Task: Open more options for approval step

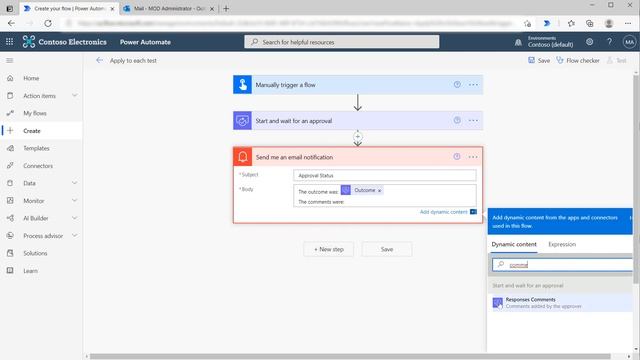Action: pos(473,120)
